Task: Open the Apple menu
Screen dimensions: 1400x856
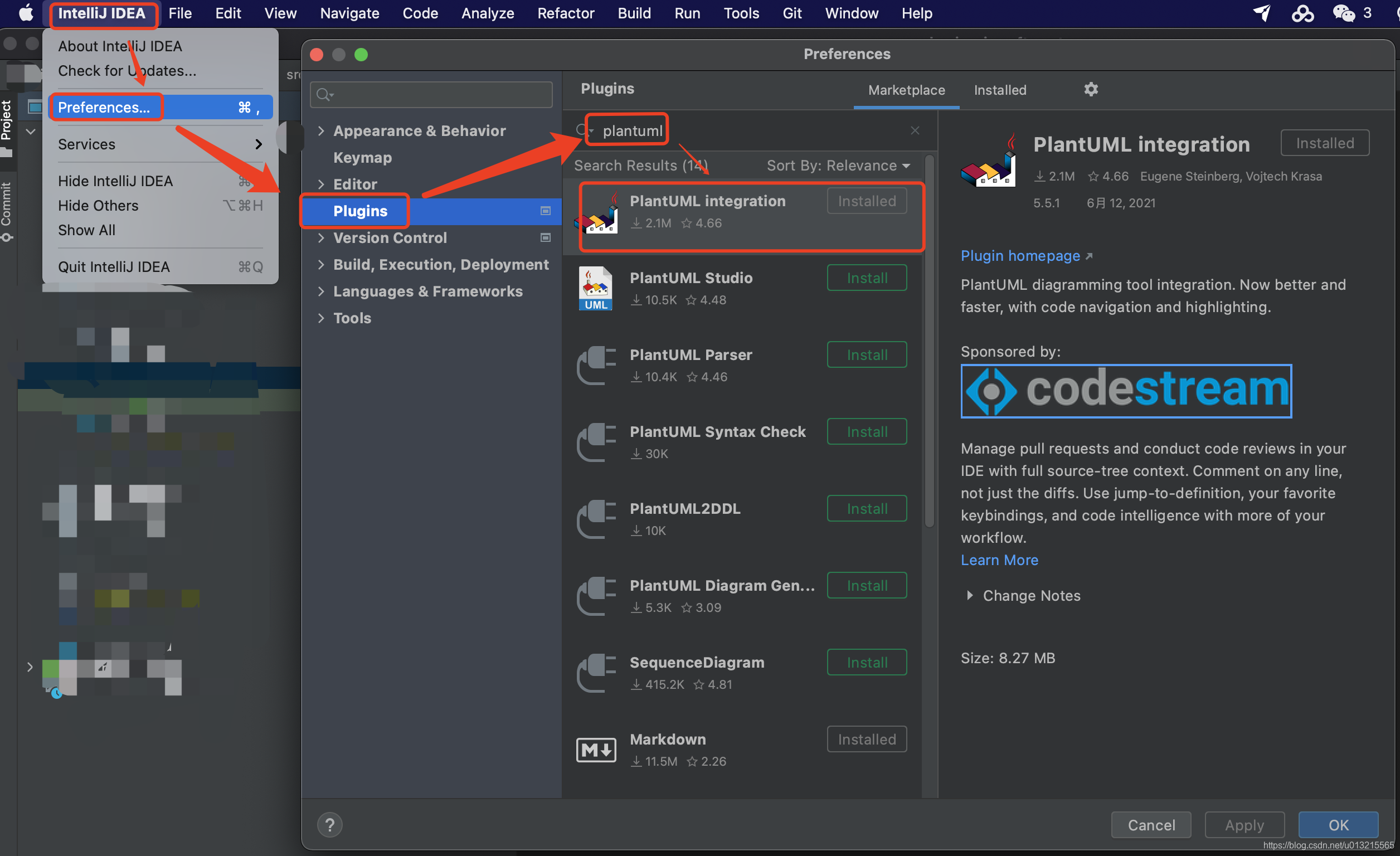Action: 26,13
